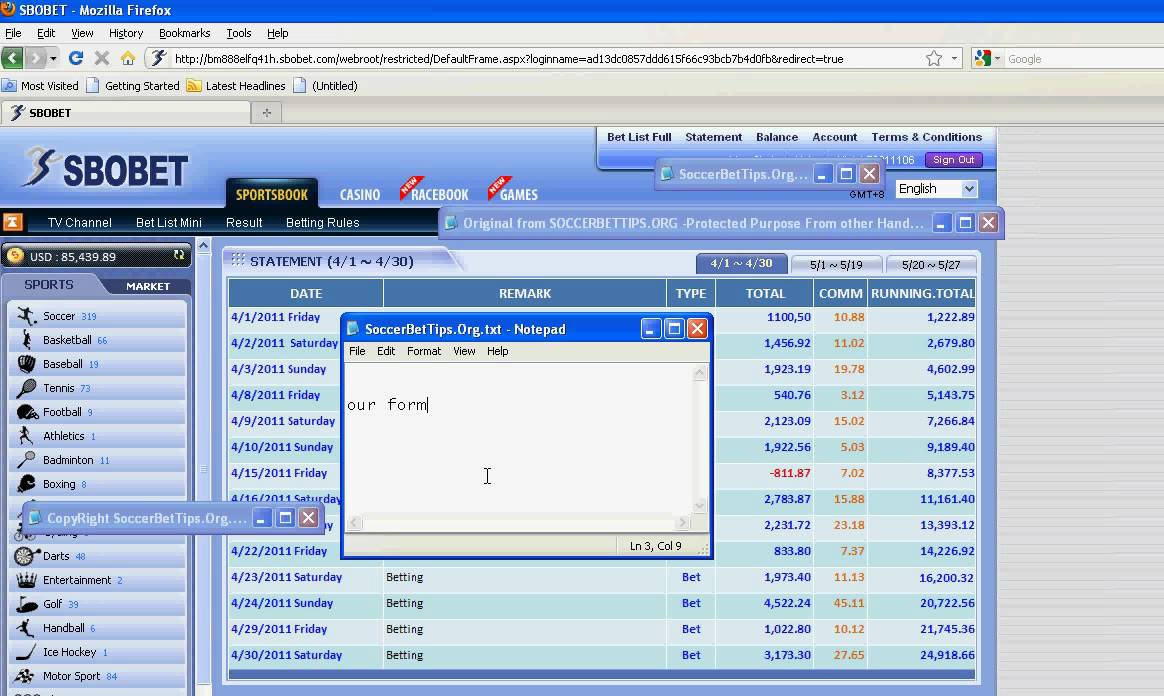Click the Sign Out button
This screenshot has width=1164, height=696.
pos(954,160)
